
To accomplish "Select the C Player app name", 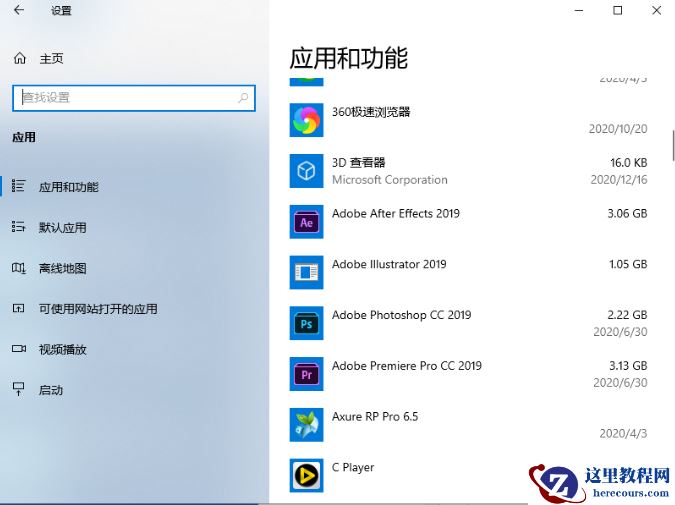I will coord(353,468).
